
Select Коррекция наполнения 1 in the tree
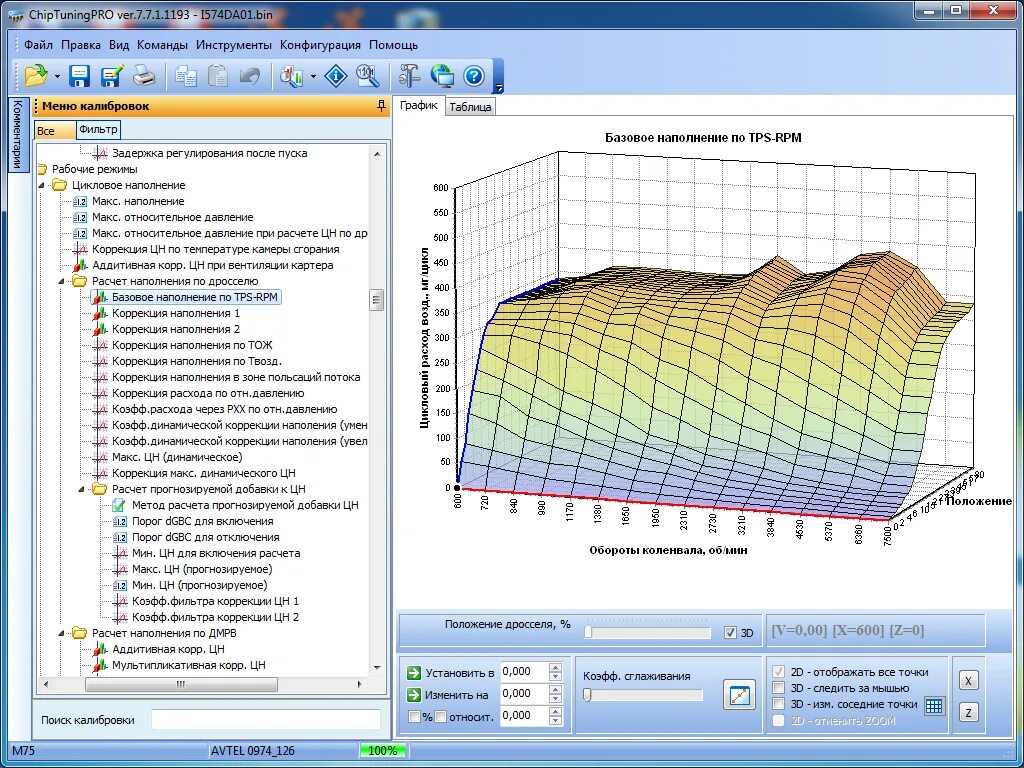(176, 313)
